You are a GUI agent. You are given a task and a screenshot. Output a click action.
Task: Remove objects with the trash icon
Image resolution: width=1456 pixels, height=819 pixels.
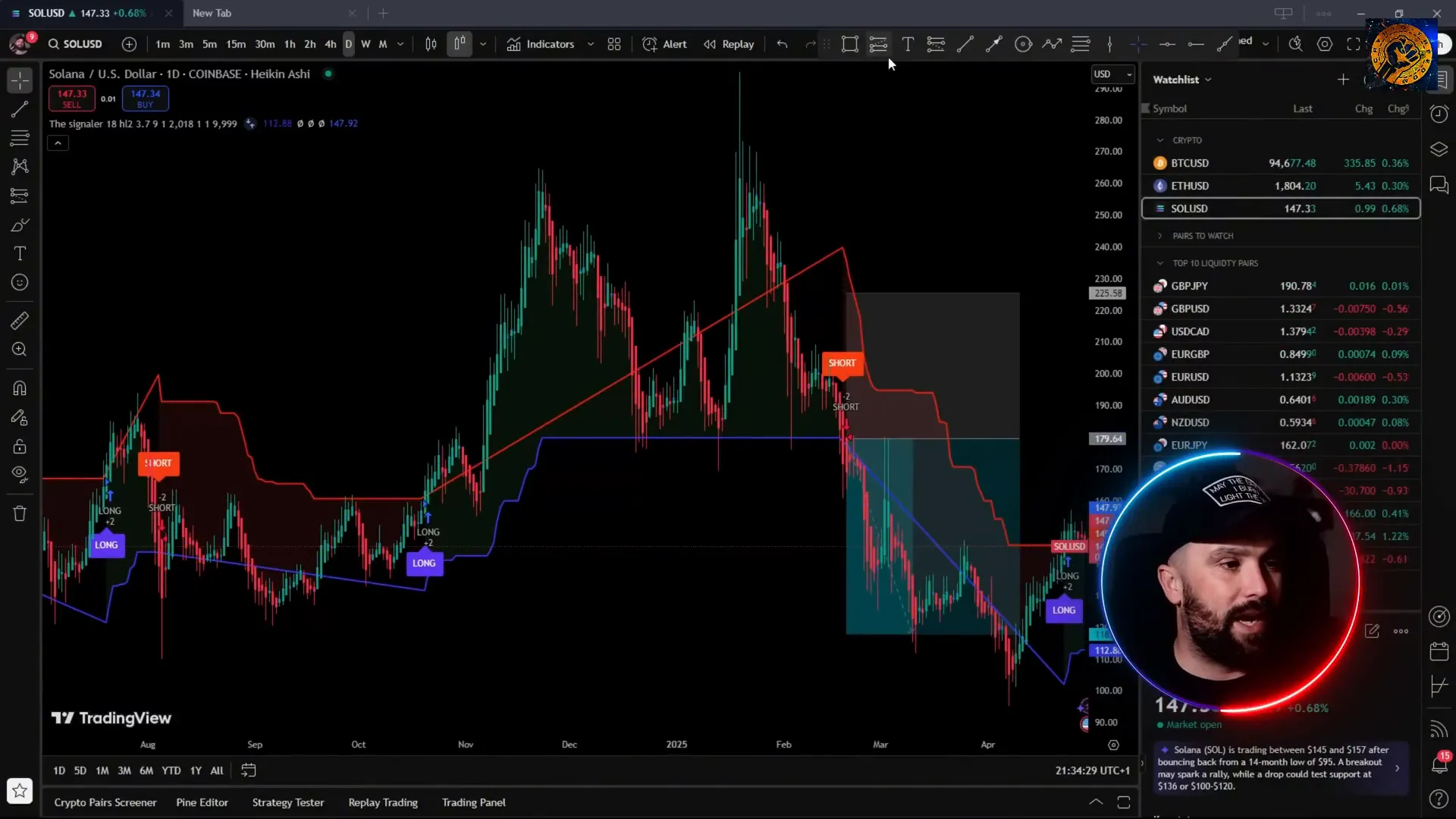pos(20,513)
